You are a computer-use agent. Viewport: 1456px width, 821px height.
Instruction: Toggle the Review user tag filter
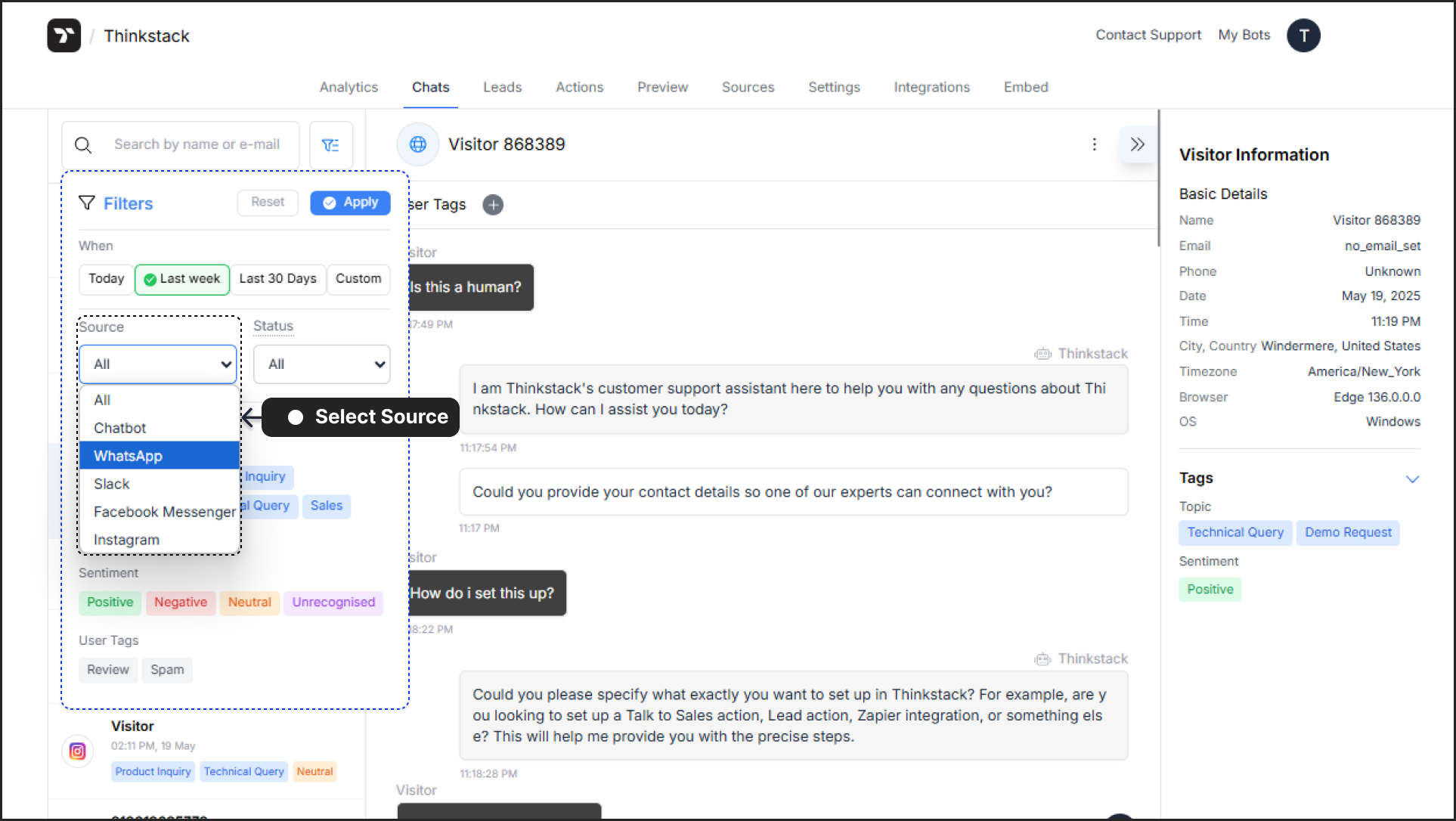tap(108, 670)
